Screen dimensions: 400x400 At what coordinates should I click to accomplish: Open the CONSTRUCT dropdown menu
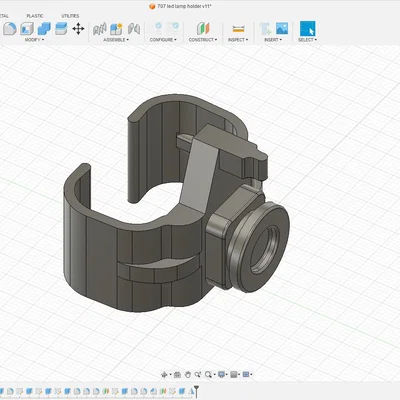click(x=203, y=40)
